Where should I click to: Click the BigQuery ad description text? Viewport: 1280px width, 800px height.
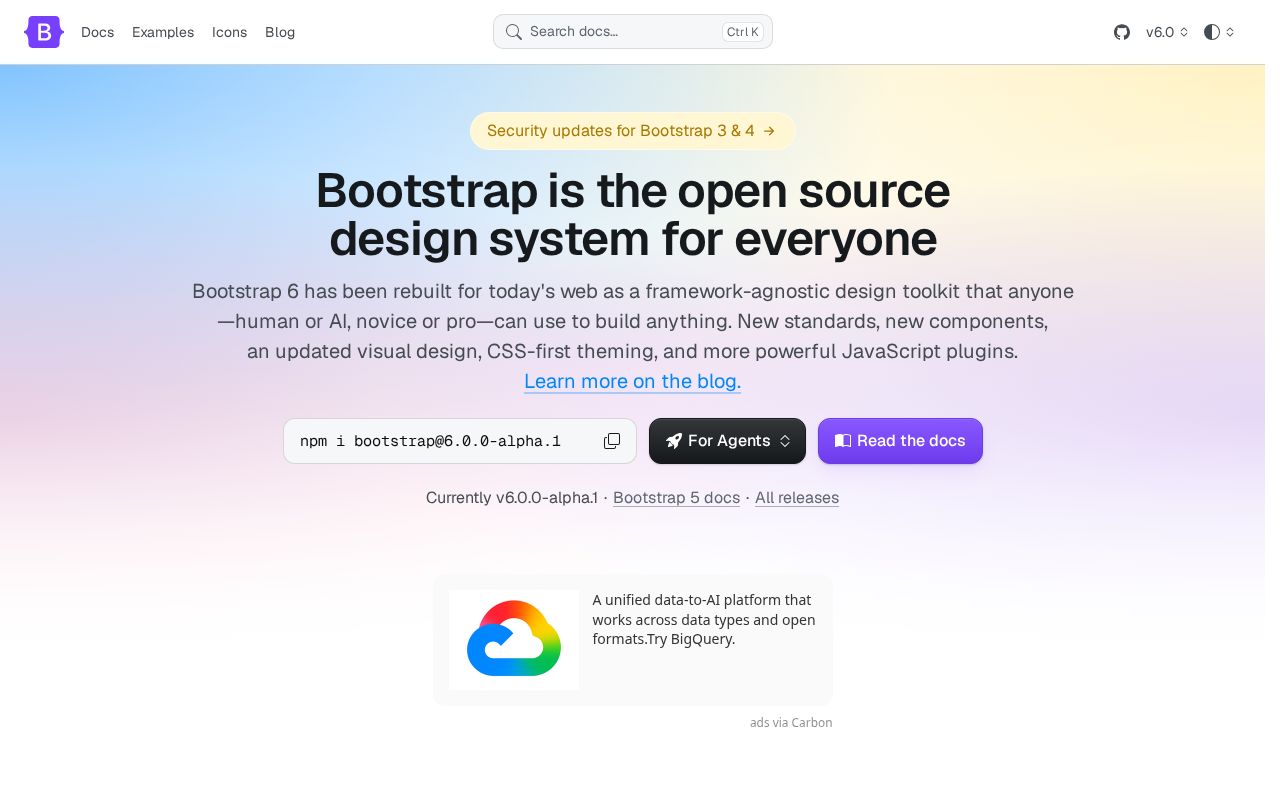704,620
